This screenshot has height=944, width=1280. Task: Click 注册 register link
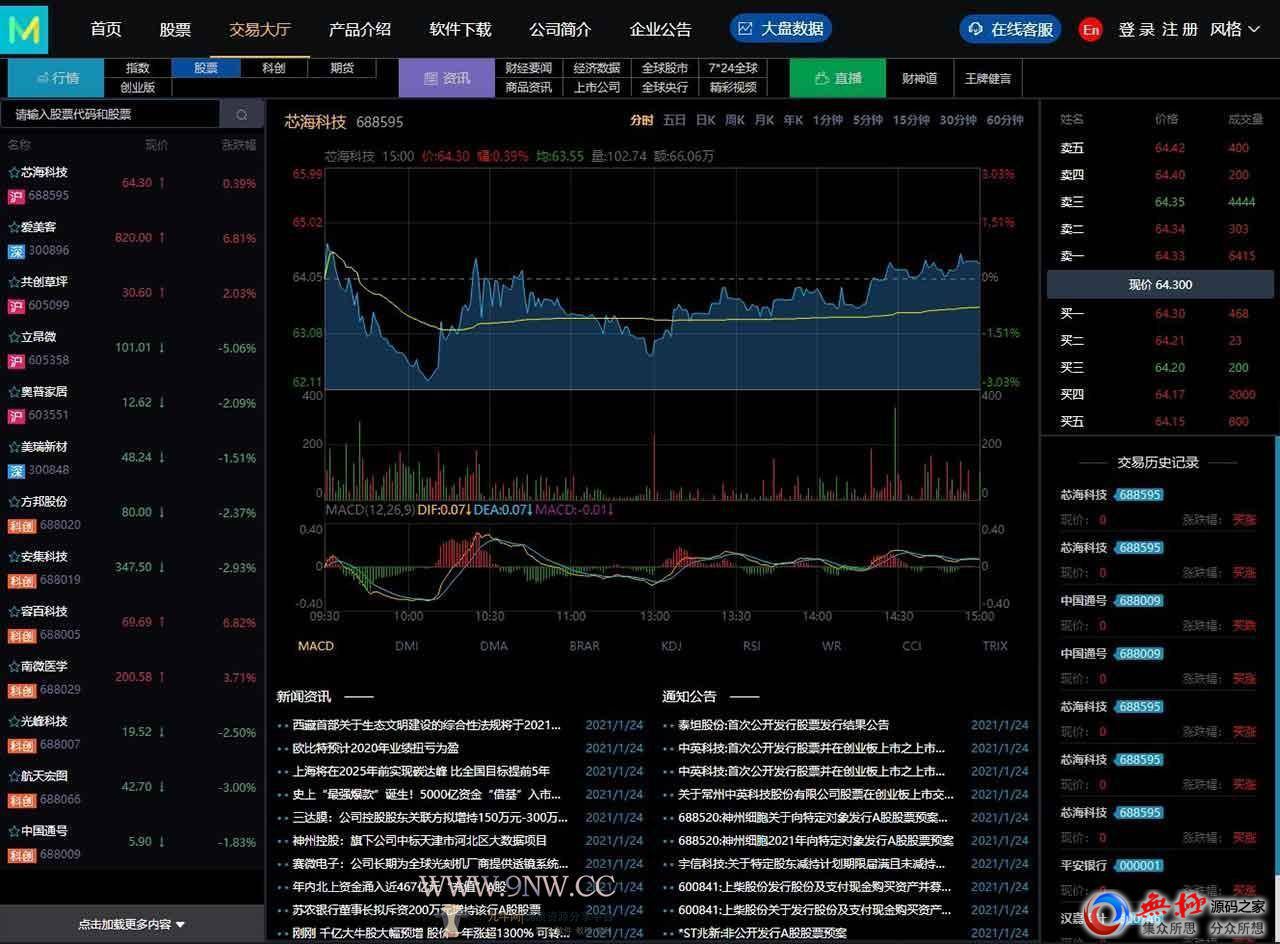1180,29
